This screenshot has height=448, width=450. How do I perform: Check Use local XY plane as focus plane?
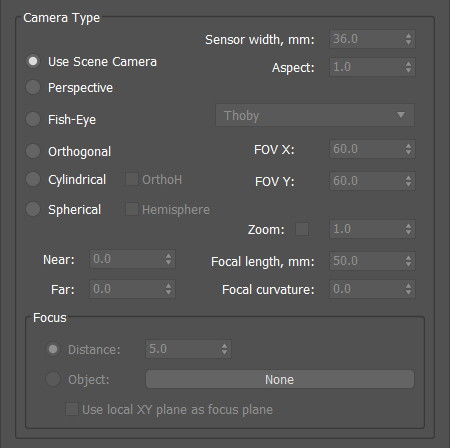72,409
